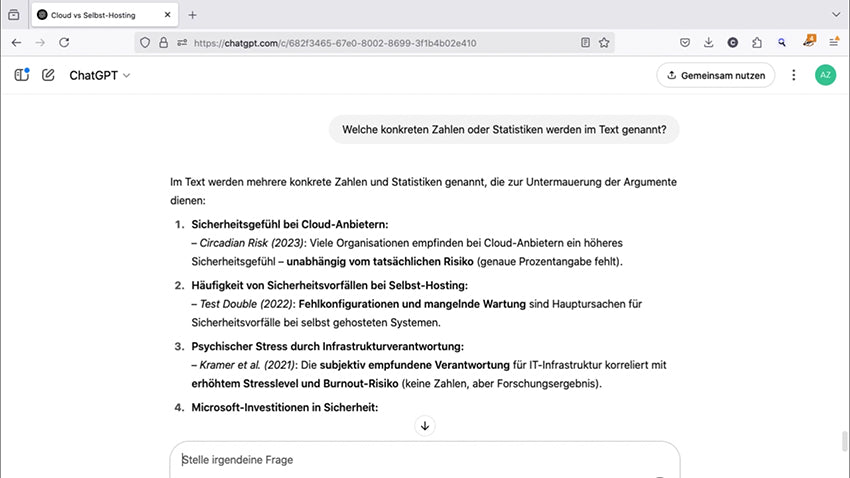Open the three-dot conversation options menu
The height and width of the screenshot is (478, 850).
coord(794,75)
